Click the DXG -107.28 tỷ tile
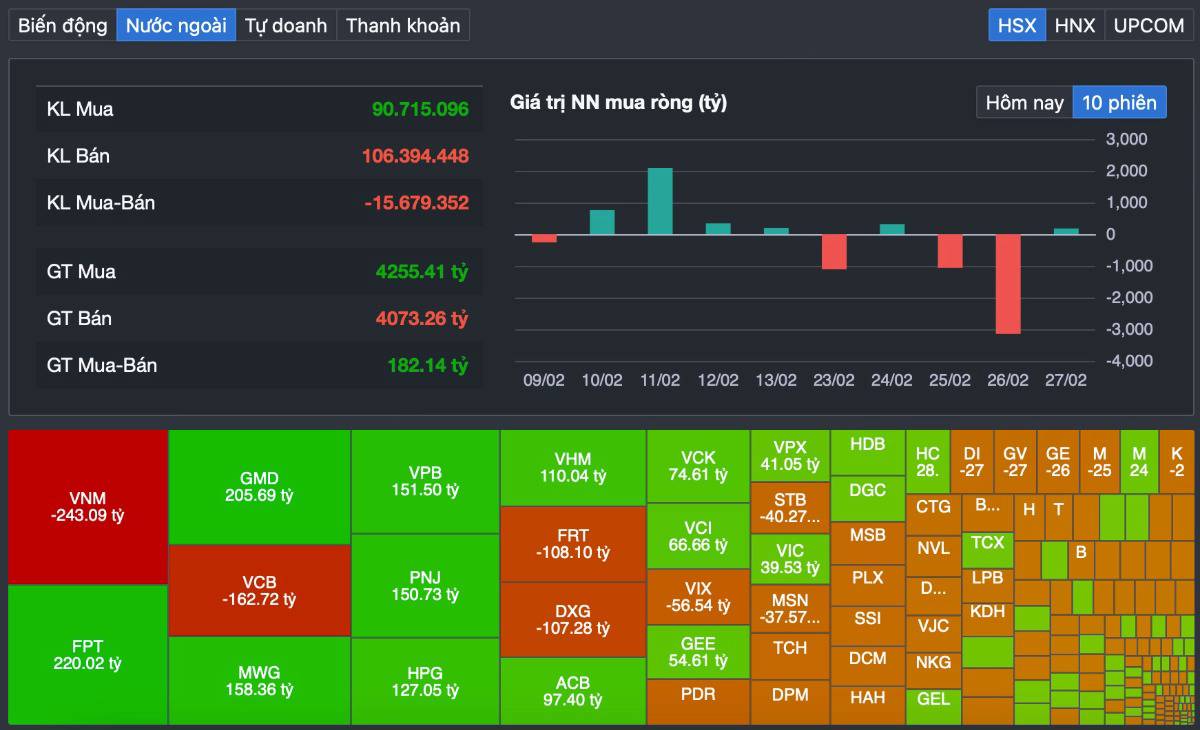The width and height of the screenshot is (1200, 730). click(x=573, y=619)
